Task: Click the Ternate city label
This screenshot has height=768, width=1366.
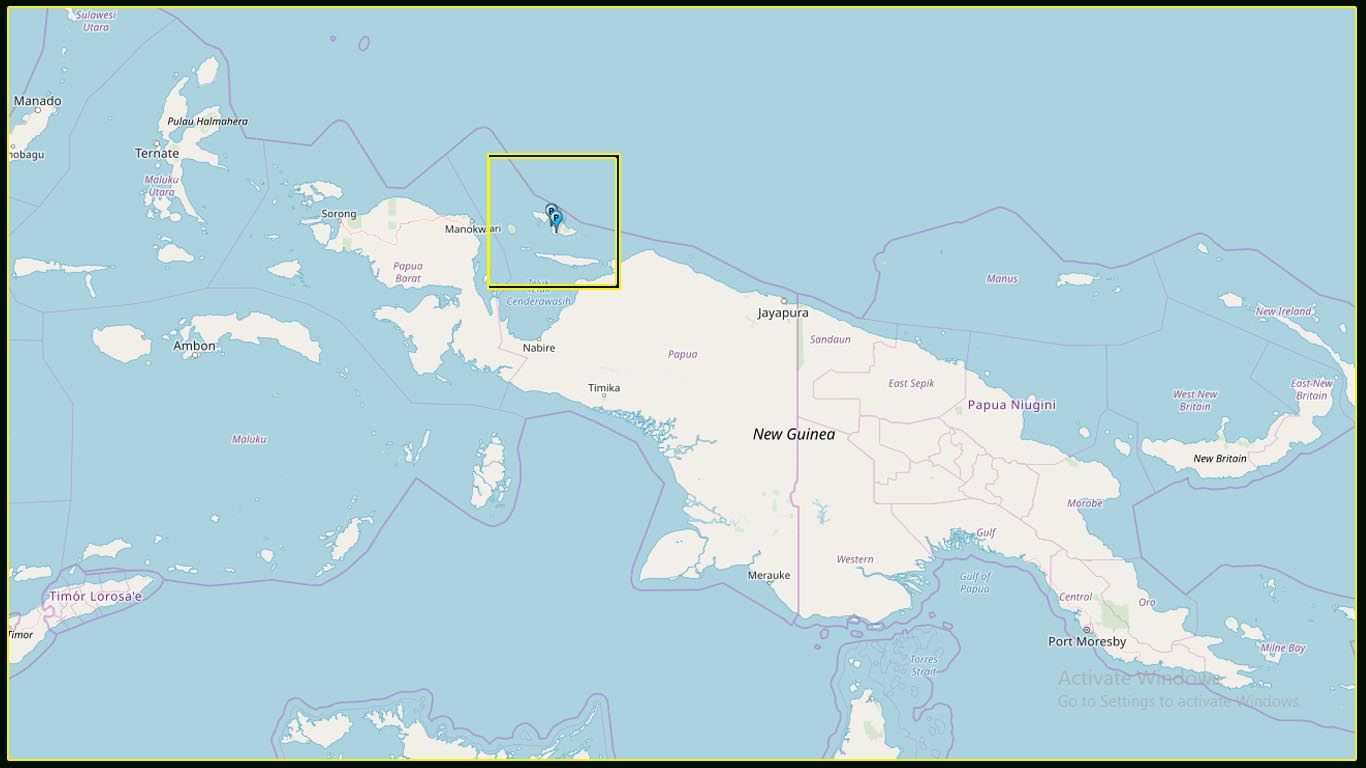Action: pyautogui.click(x=155, y=153)
